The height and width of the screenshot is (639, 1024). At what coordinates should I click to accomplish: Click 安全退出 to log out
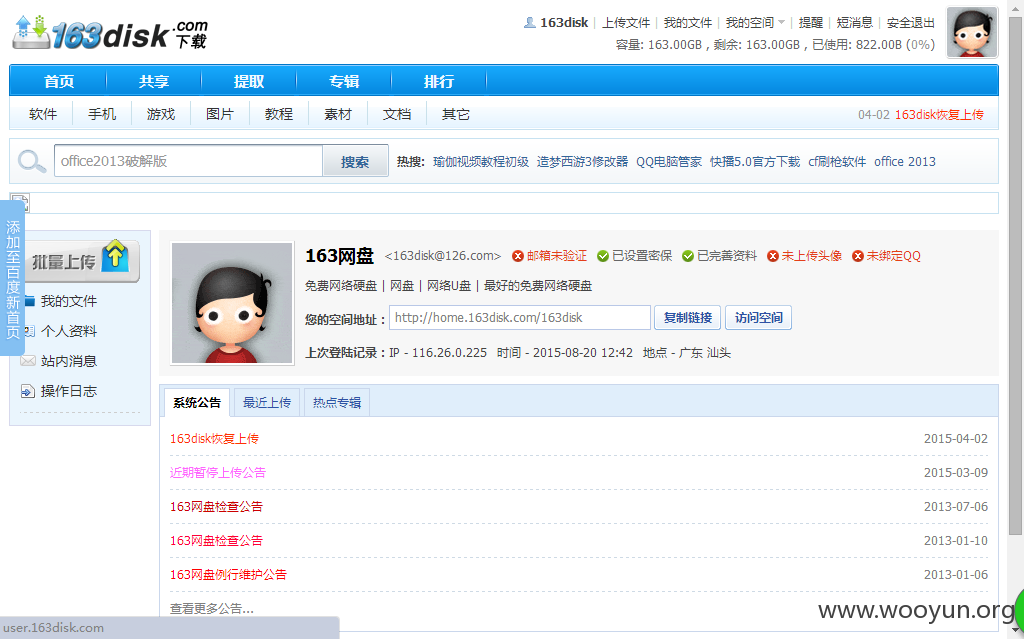tap(910, 23)
